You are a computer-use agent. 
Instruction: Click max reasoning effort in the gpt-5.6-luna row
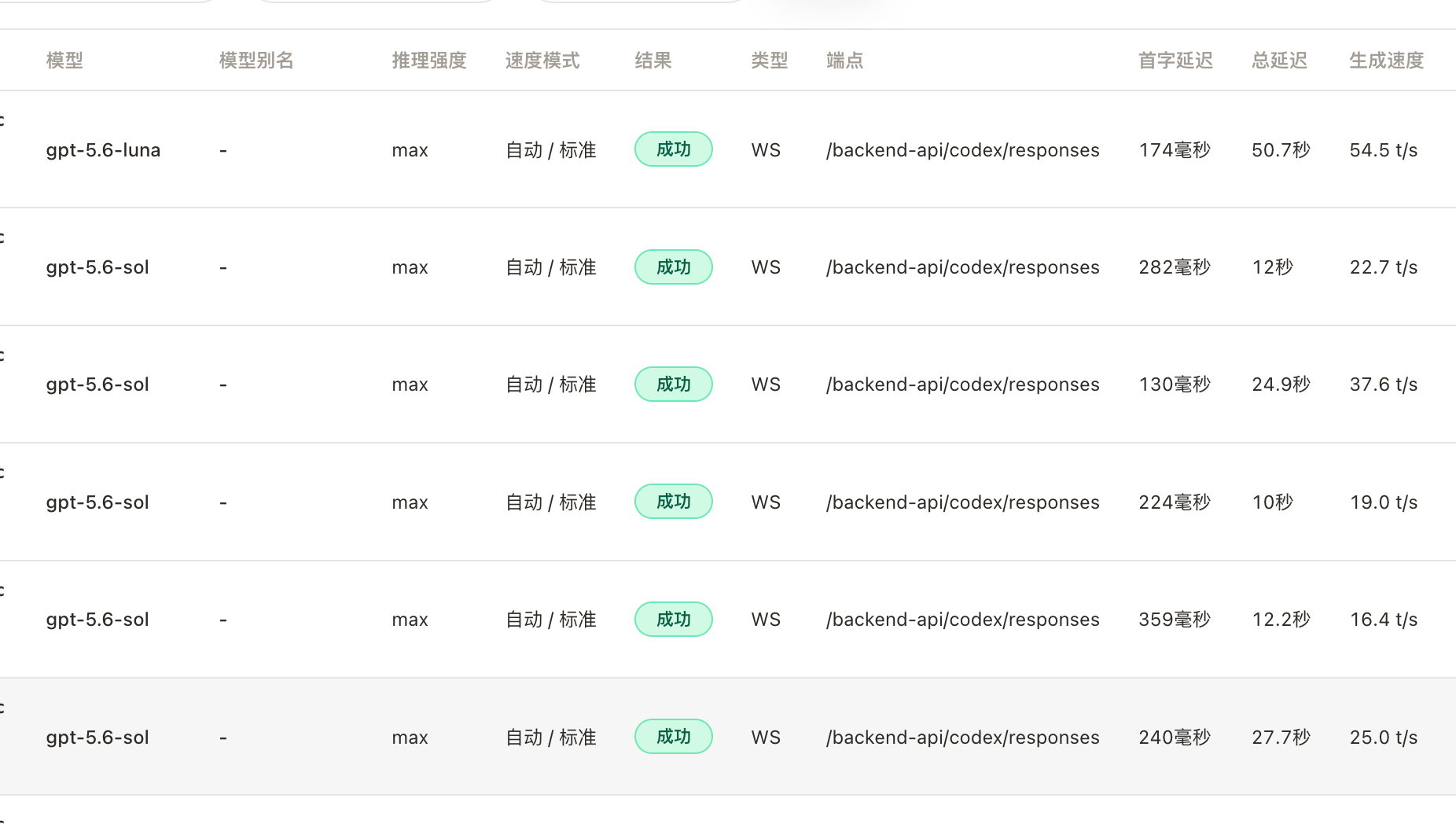click(410, 151)
